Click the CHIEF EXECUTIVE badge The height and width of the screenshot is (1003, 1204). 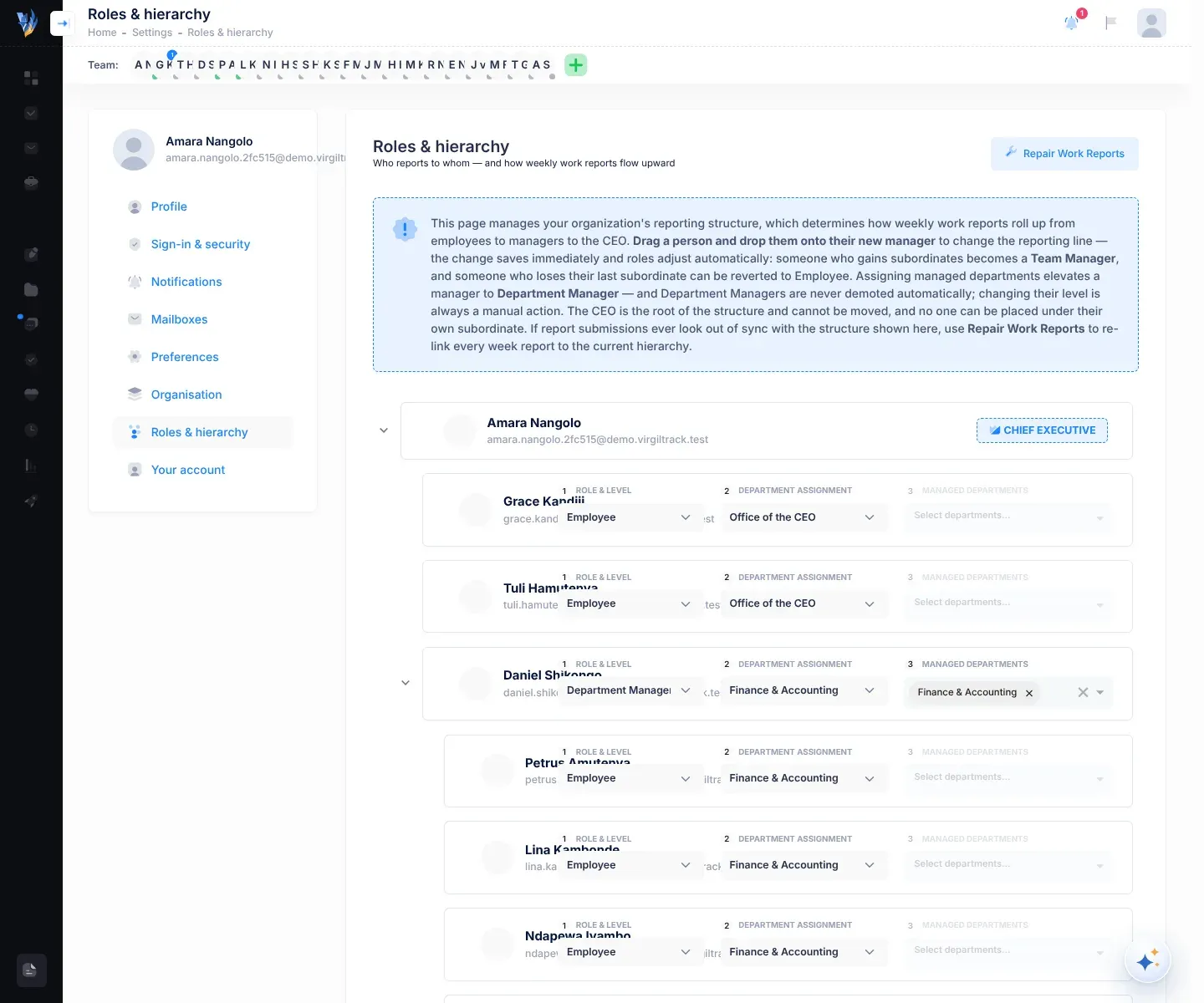pyautogui.click(x=1042, y=430)
